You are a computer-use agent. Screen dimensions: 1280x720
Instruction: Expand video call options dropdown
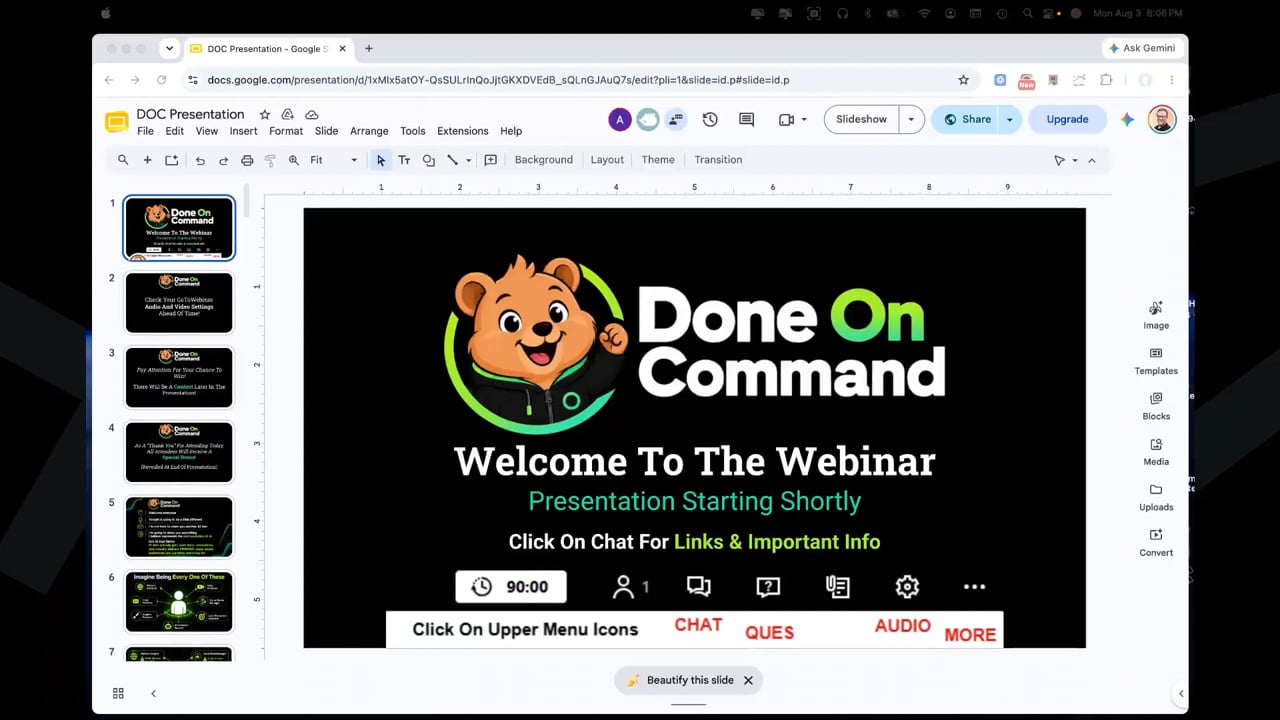pyautogui.click(x=804, y=120)
